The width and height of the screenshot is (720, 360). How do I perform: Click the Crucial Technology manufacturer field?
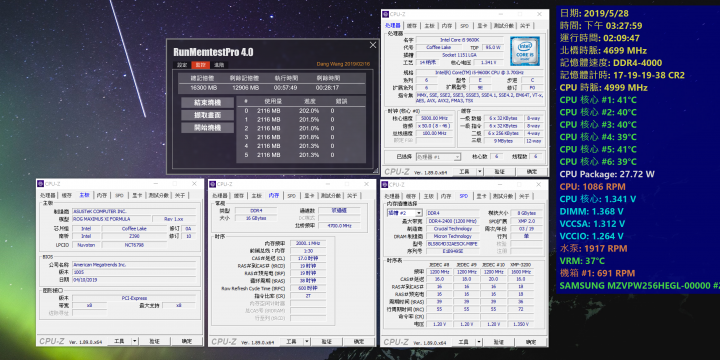point(453,229)
